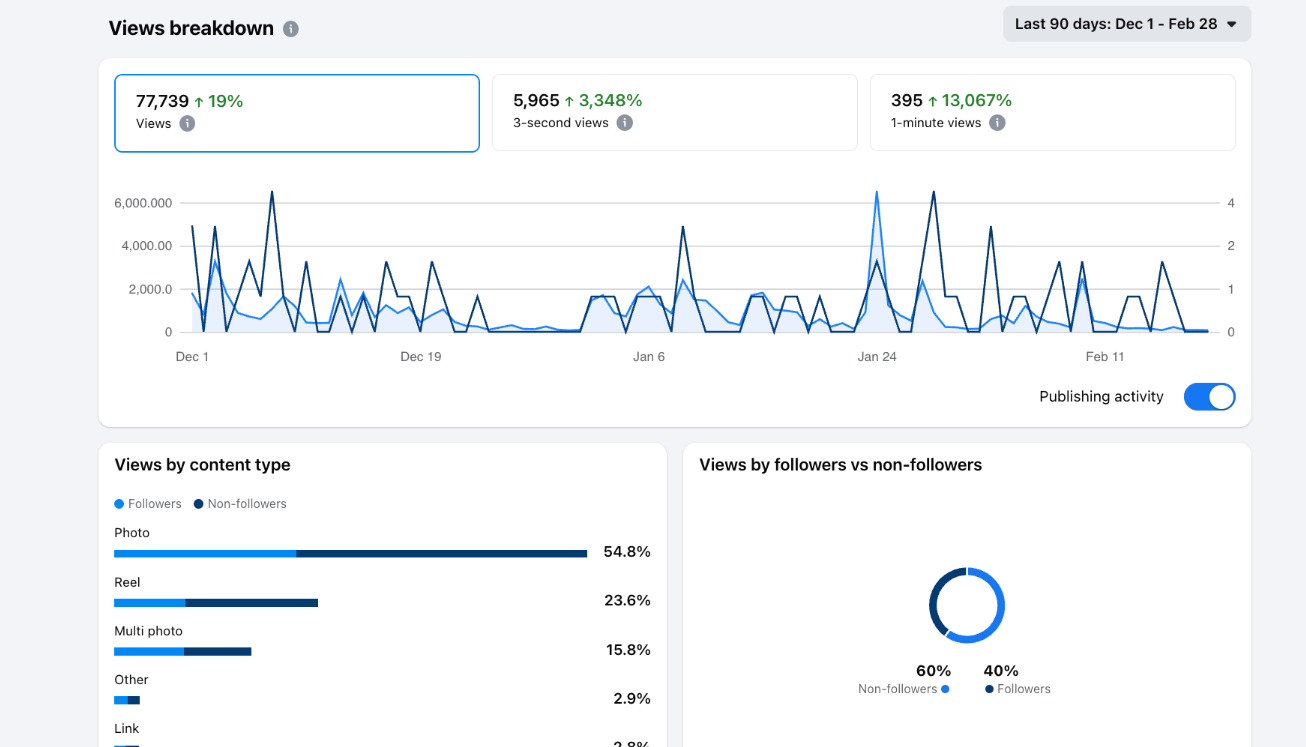This screenshot has height=747, width=1306.
Task: Click the Multi photo views bar
Action: pyautogui.click(x=182, y=652)
